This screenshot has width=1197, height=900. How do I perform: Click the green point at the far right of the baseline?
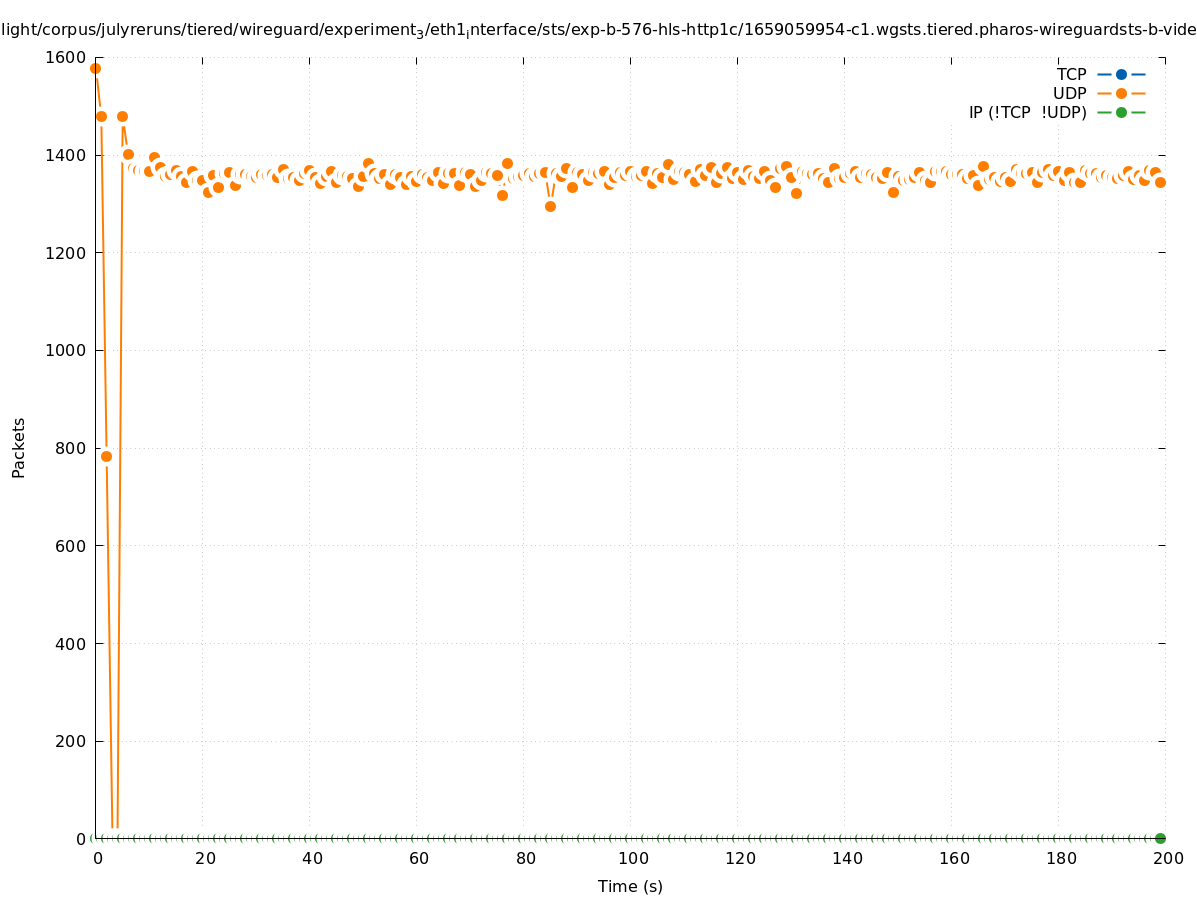pyautogui.click(x=1160, y=838)
